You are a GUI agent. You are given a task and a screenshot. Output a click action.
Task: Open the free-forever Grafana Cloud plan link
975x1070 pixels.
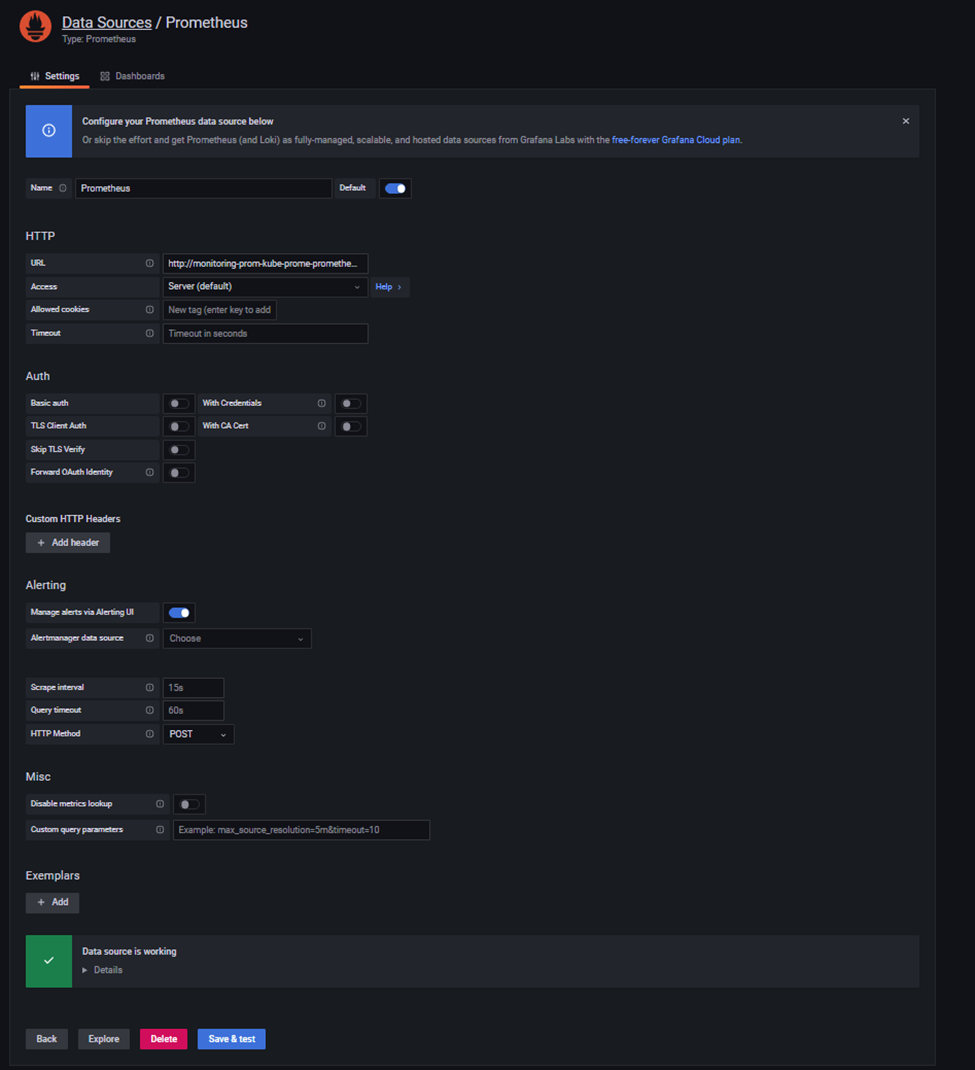pyautogui.click(x=675, y=140)
